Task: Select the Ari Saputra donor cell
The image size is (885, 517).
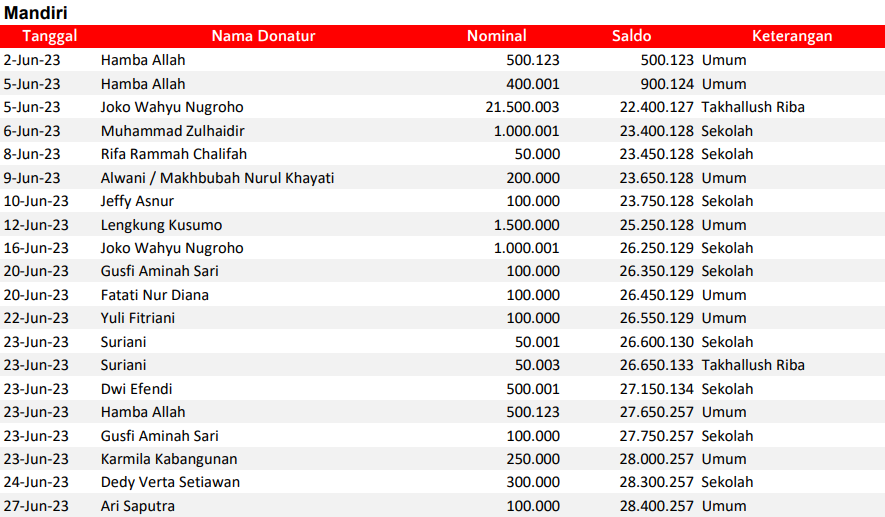Action: click(137, 506)
